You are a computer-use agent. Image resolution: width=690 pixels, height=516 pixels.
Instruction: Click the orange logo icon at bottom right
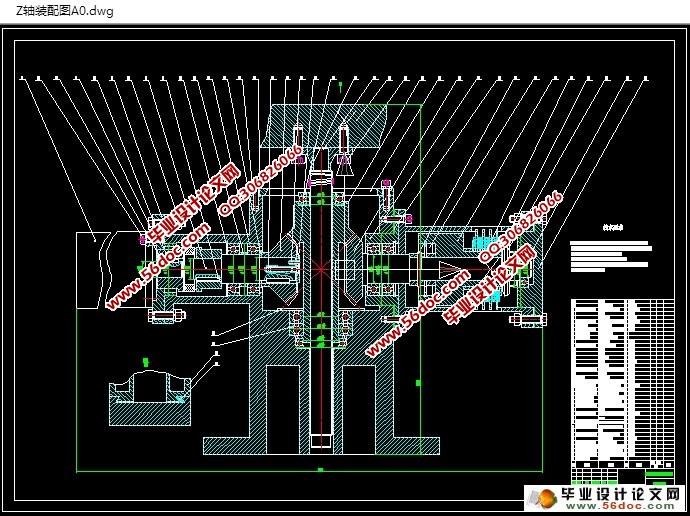[x=546, y=497]
